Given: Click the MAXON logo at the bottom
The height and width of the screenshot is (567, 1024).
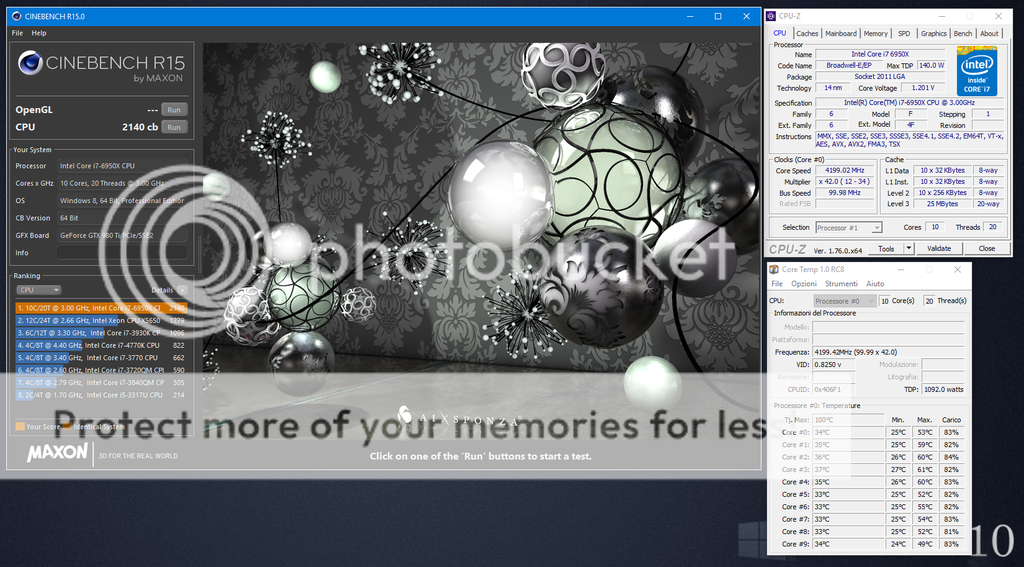Looking at the screenshot, I should [x=50, y=453].
